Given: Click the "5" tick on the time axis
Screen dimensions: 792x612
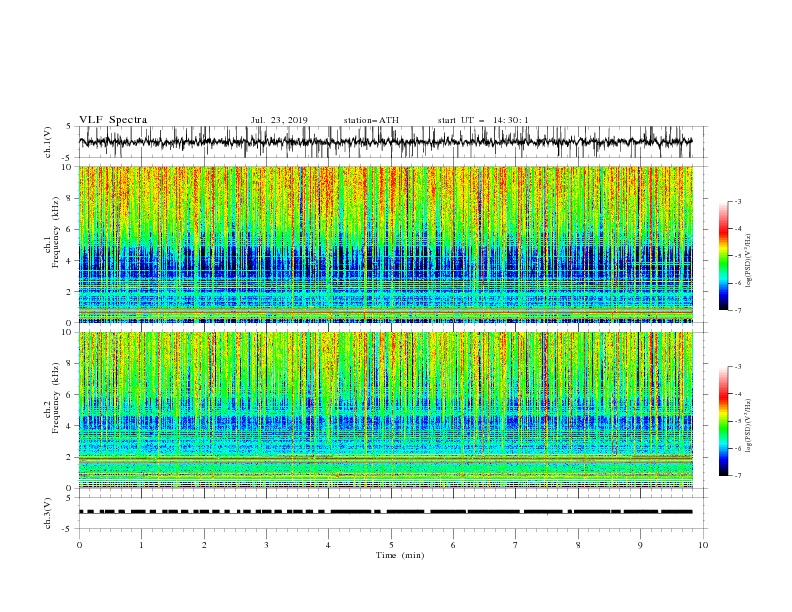Looking at the screenshot, I should coord(391,545).
